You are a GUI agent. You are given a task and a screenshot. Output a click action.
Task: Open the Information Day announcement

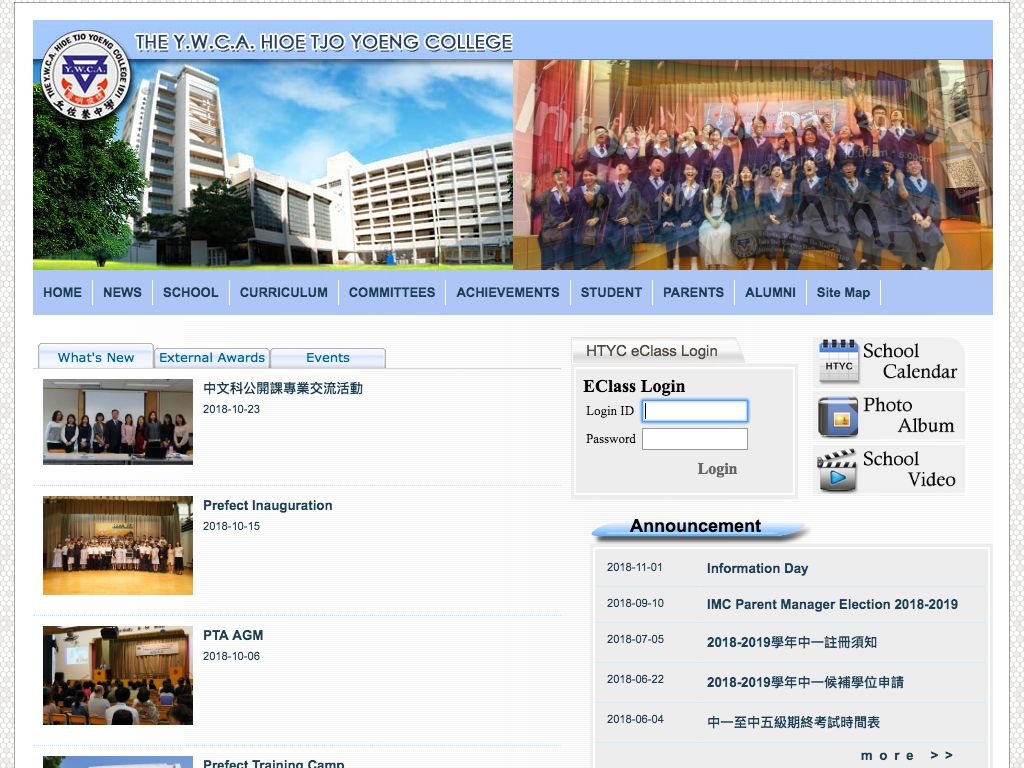pos(758,569)
